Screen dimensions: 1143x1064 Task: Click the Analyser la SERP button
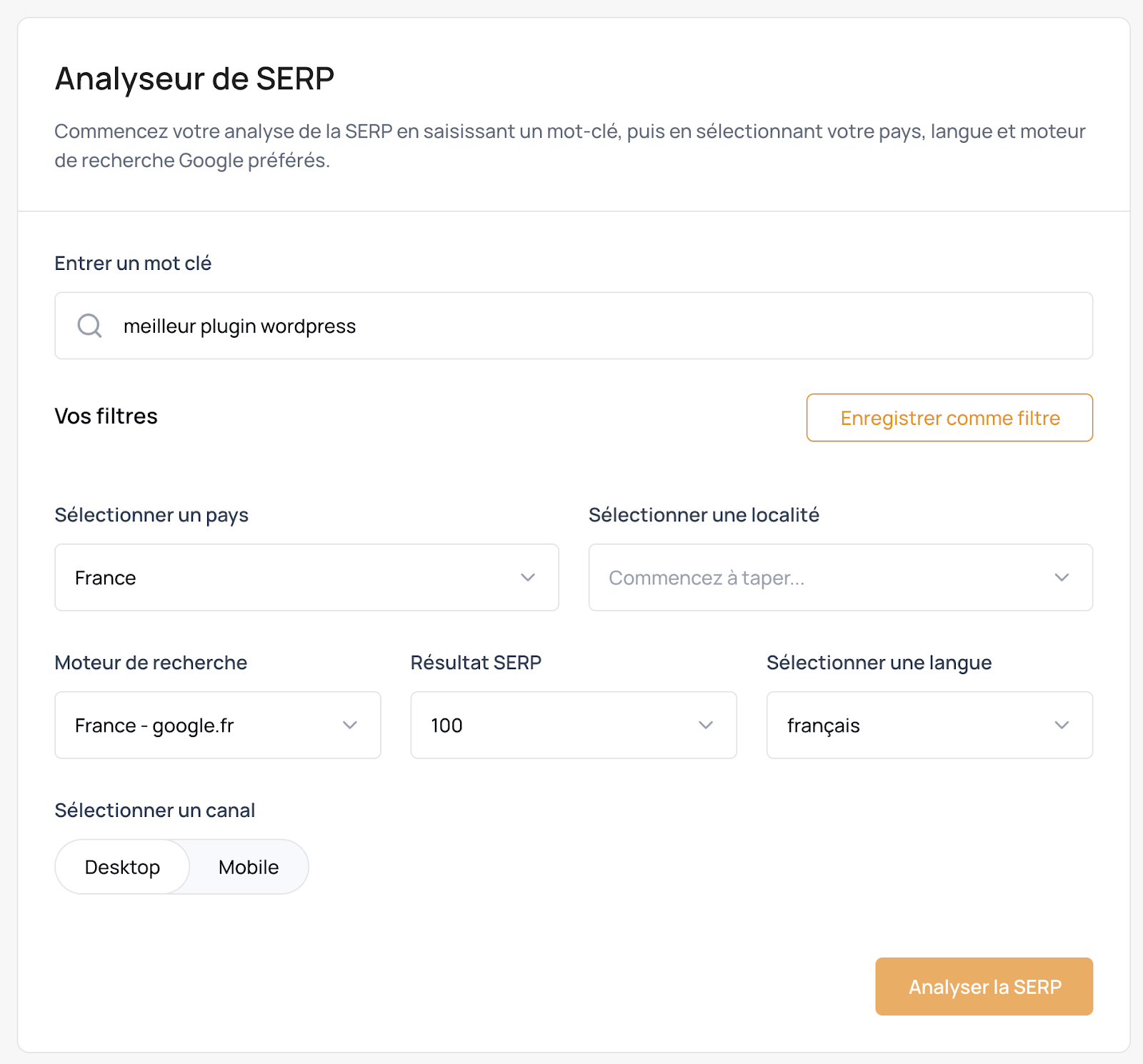(984, 986)
